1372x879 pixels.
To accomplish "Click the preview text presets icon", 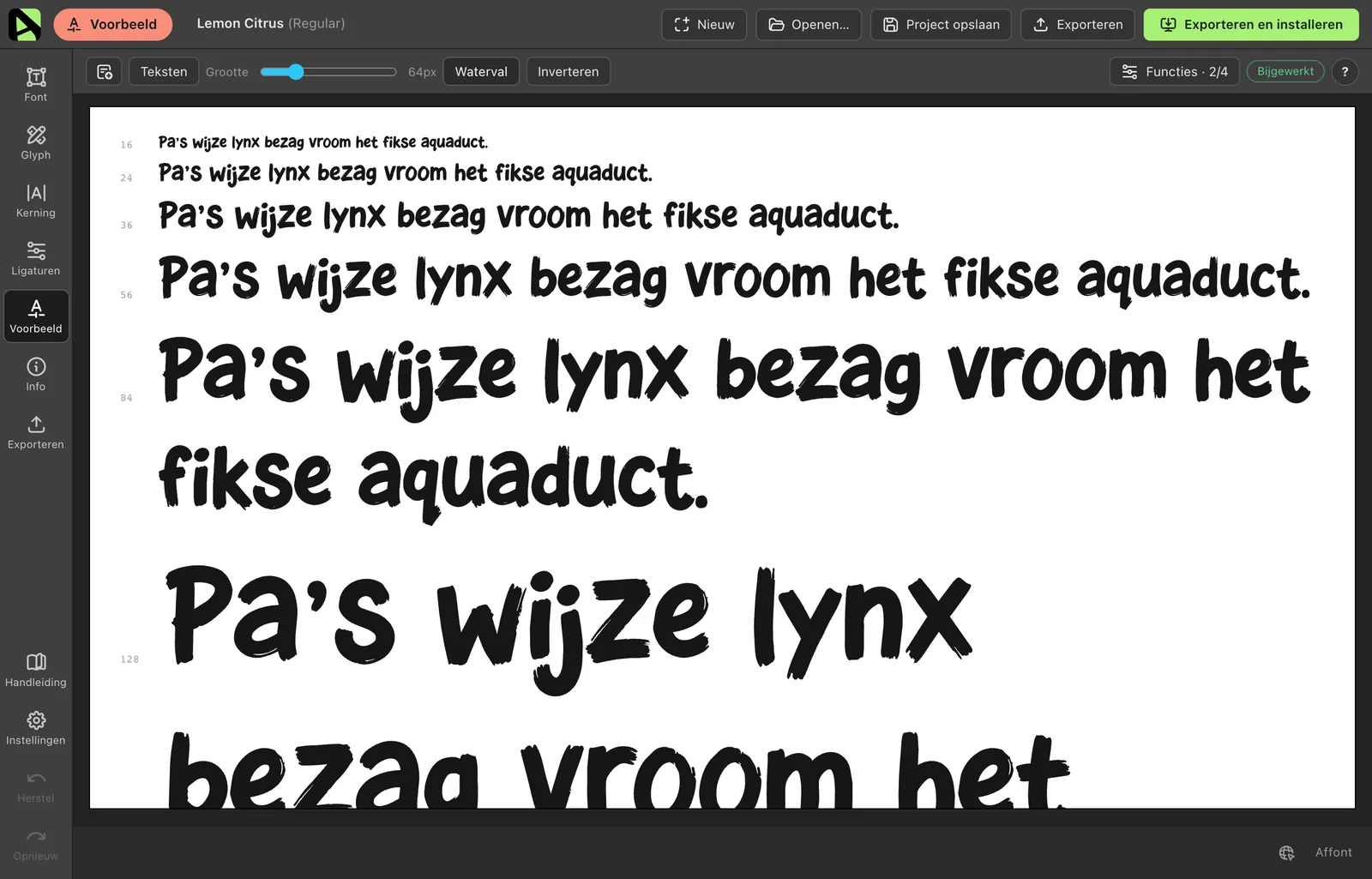I will click(x=105, y=72).
